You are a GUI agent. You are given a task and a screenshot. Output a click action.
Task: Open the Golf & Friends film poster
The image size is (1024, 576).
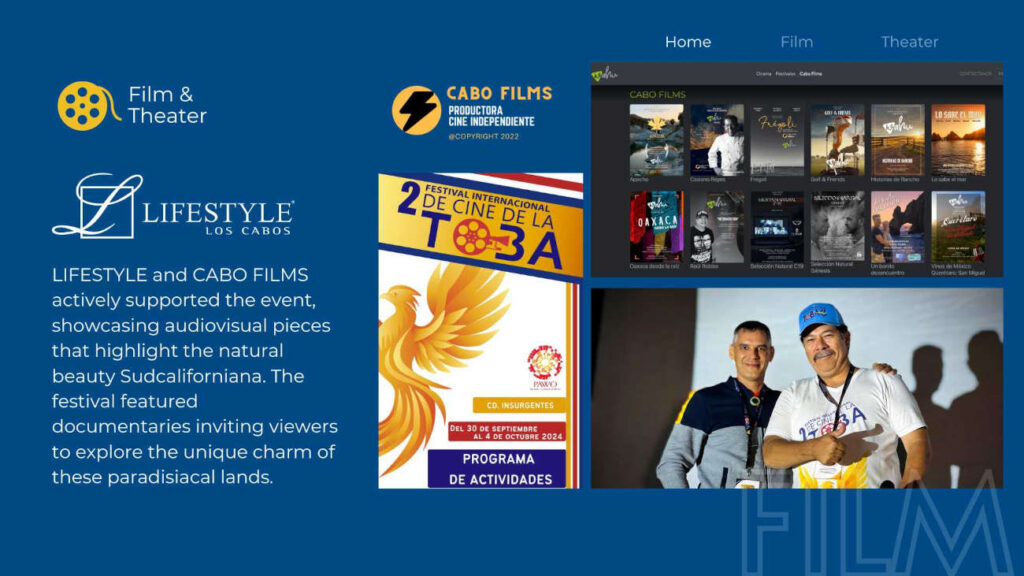(837, 140)
